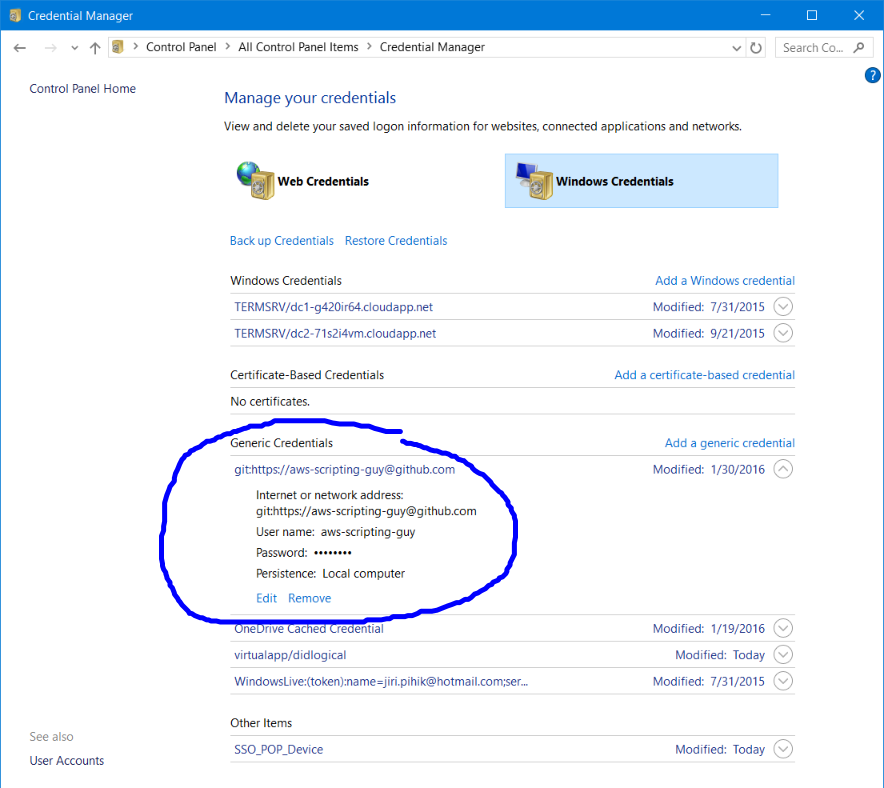This screenshot has height=788, width=884.
Task: Click the Control Panel icon in address bar
Action: click(x=118, y=47)
